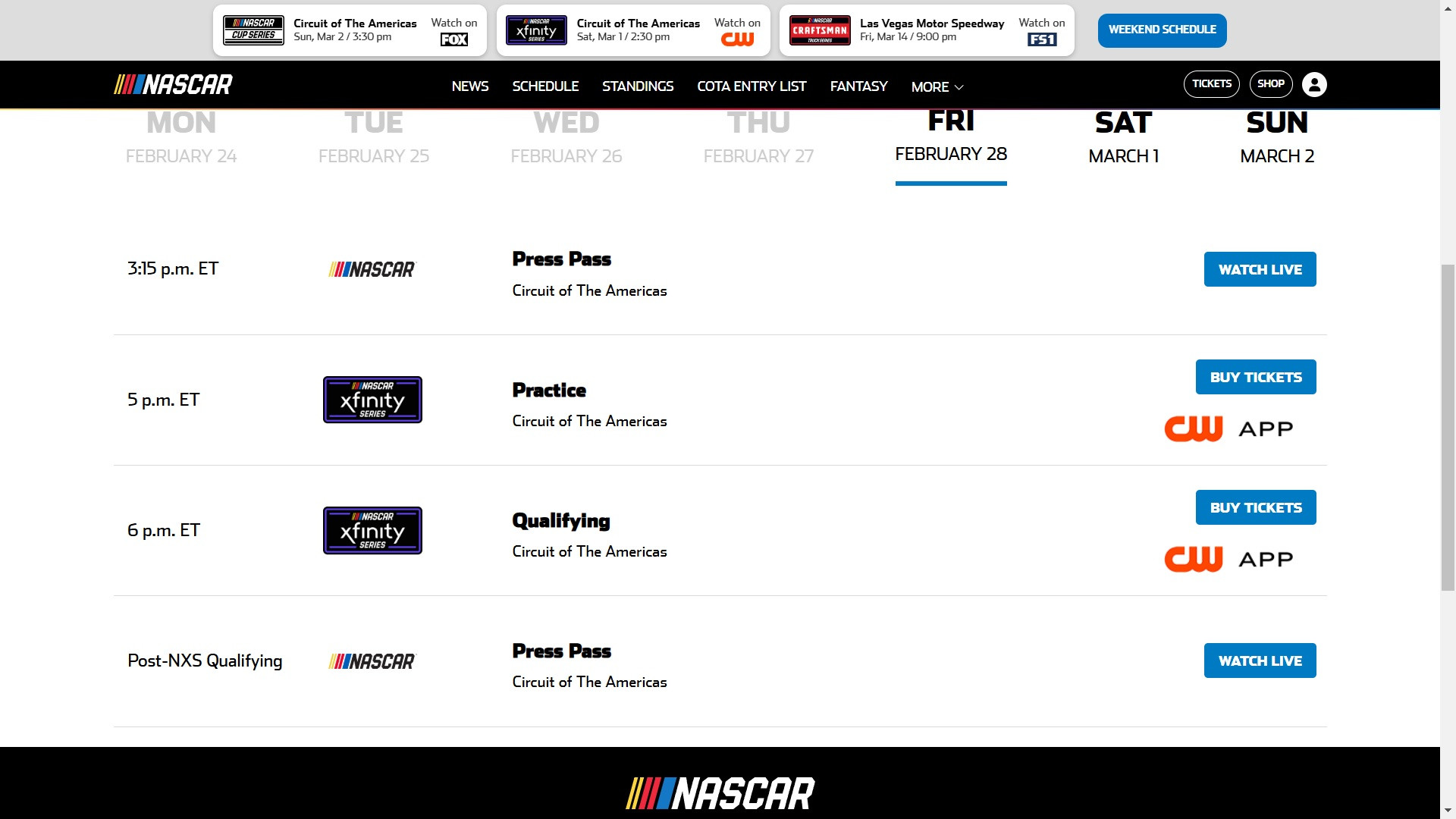Click the NASCAR logo in navigation bar
The image size is (1456, 819).
pyautogui.click(x=173, y=84)
